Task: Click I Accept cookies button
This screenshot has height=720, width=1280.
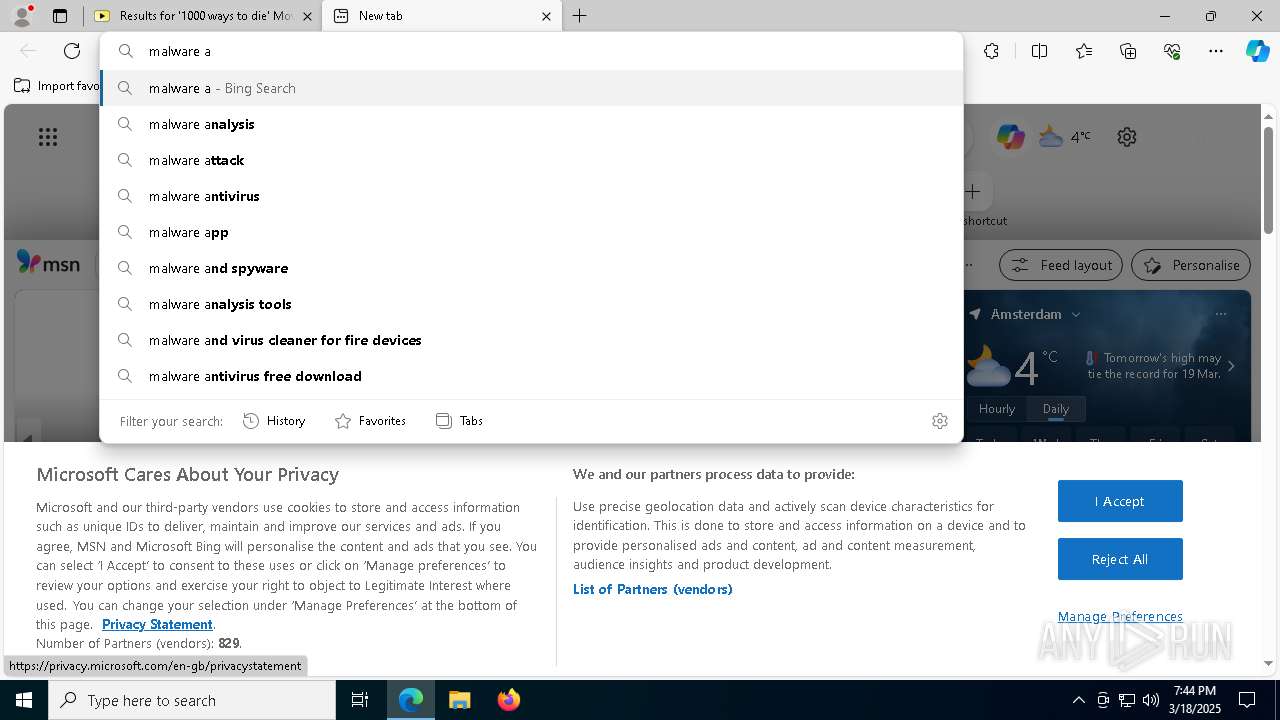Action: tap(1120, 501)
